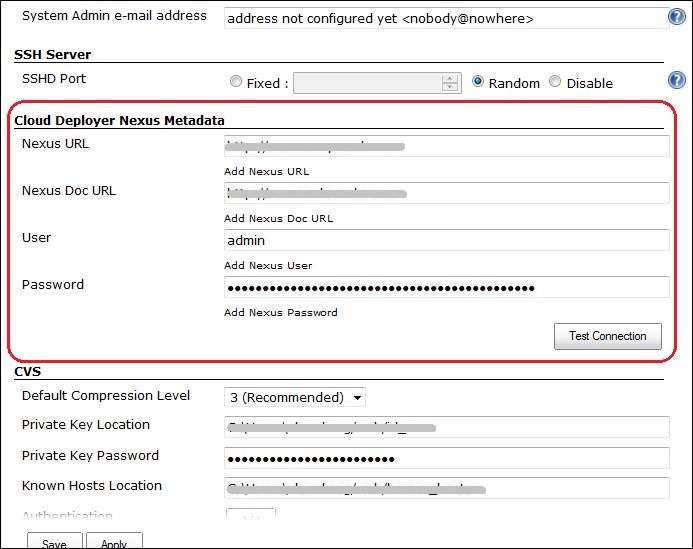Click the CVS section heading

coord(27,371)
